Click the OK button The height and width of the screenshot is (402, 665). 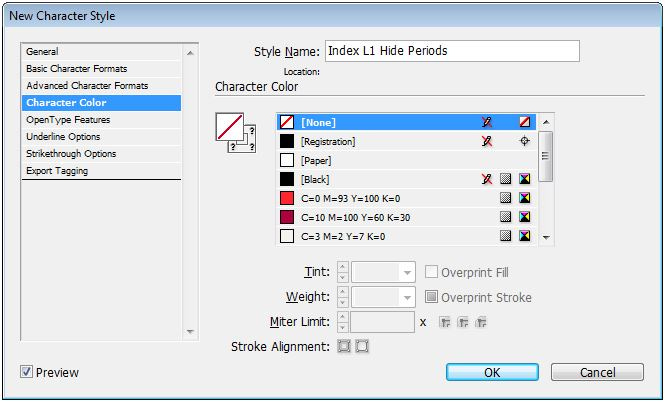pos(492,372)
